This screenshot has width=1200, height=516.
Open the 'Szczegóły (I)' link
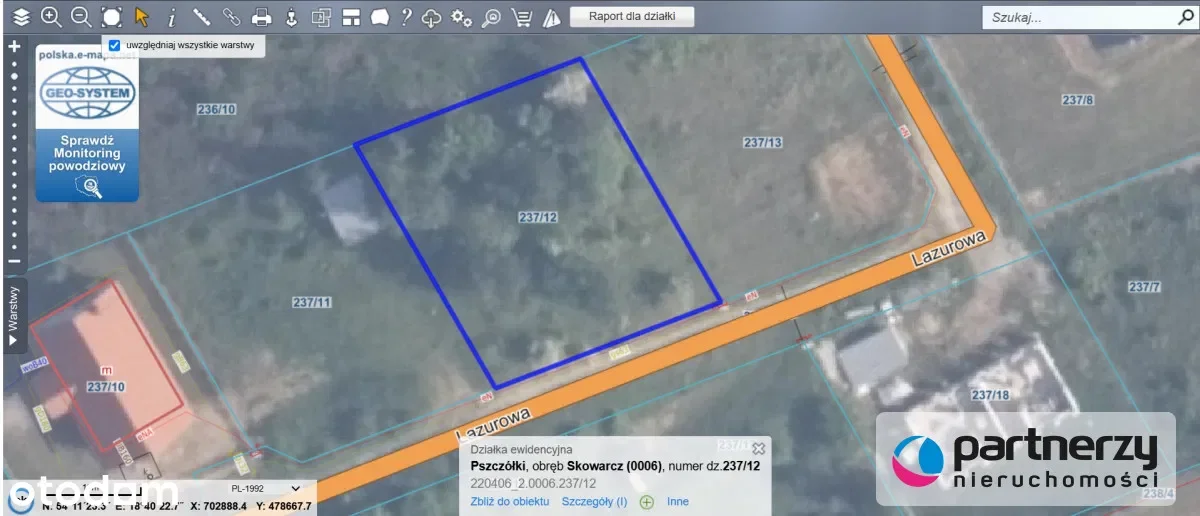click(x=594, y=502)
